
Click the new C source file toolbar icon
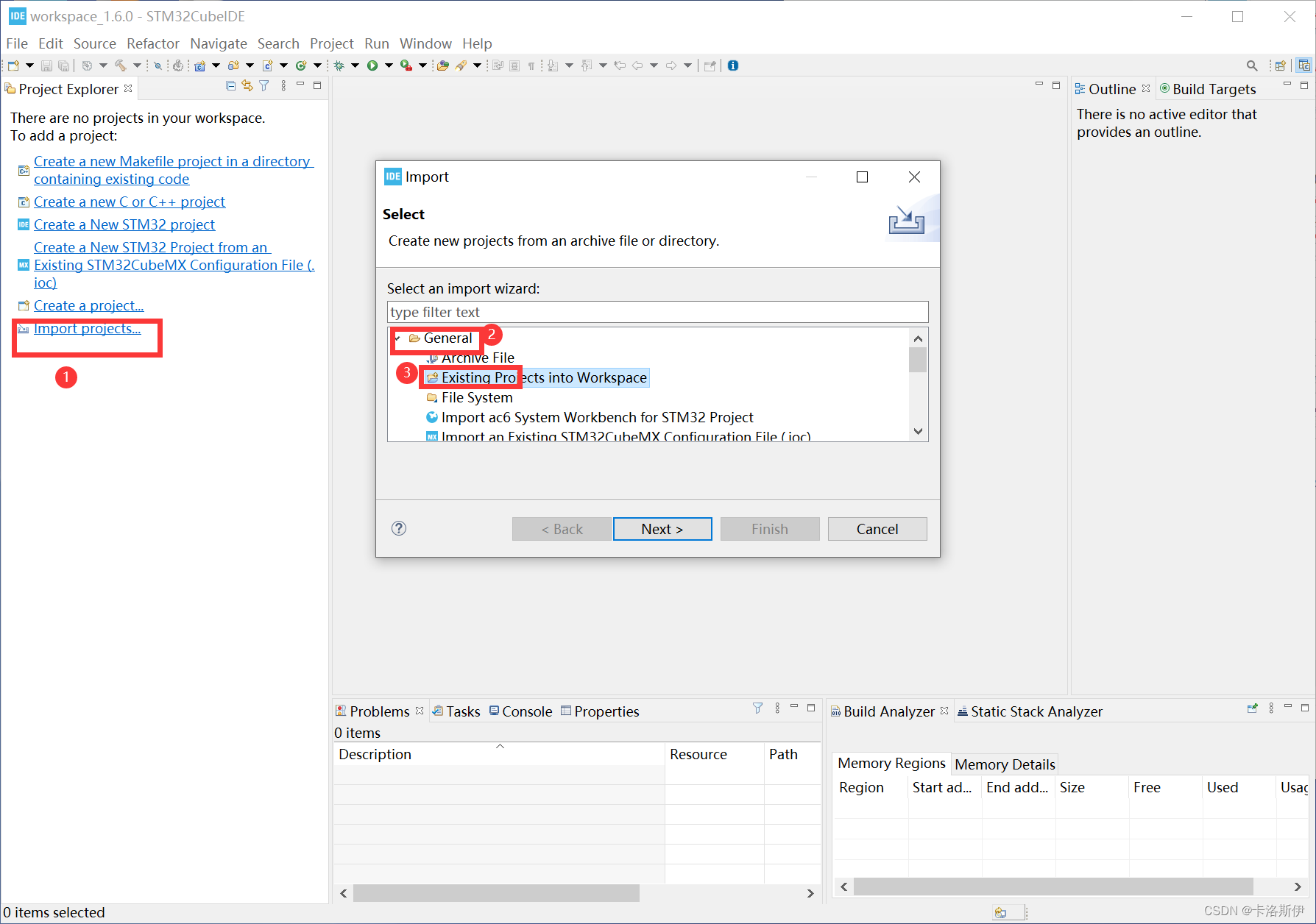267,65
